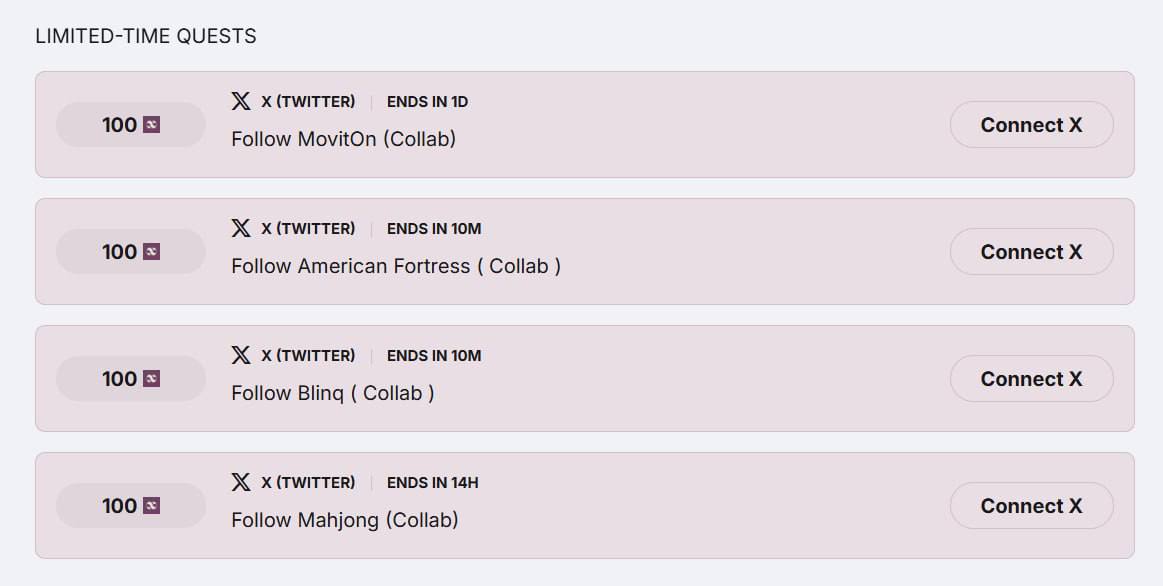Viewport: 1163px width, 586px height.
Task: Click points token icon in Mahjong quest
Action: (152, 506)
